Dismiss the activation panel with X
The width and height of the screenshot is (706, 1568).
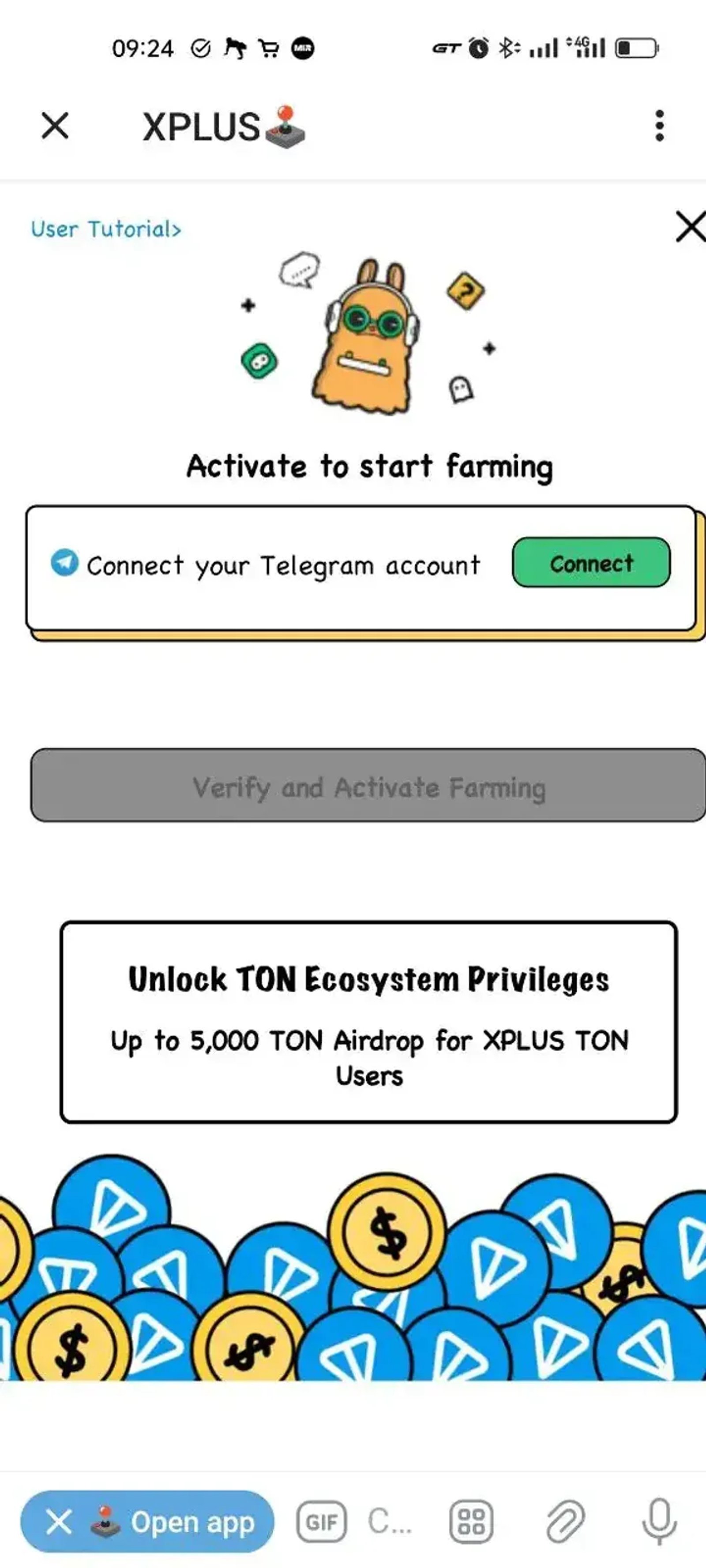click(691, 227)
